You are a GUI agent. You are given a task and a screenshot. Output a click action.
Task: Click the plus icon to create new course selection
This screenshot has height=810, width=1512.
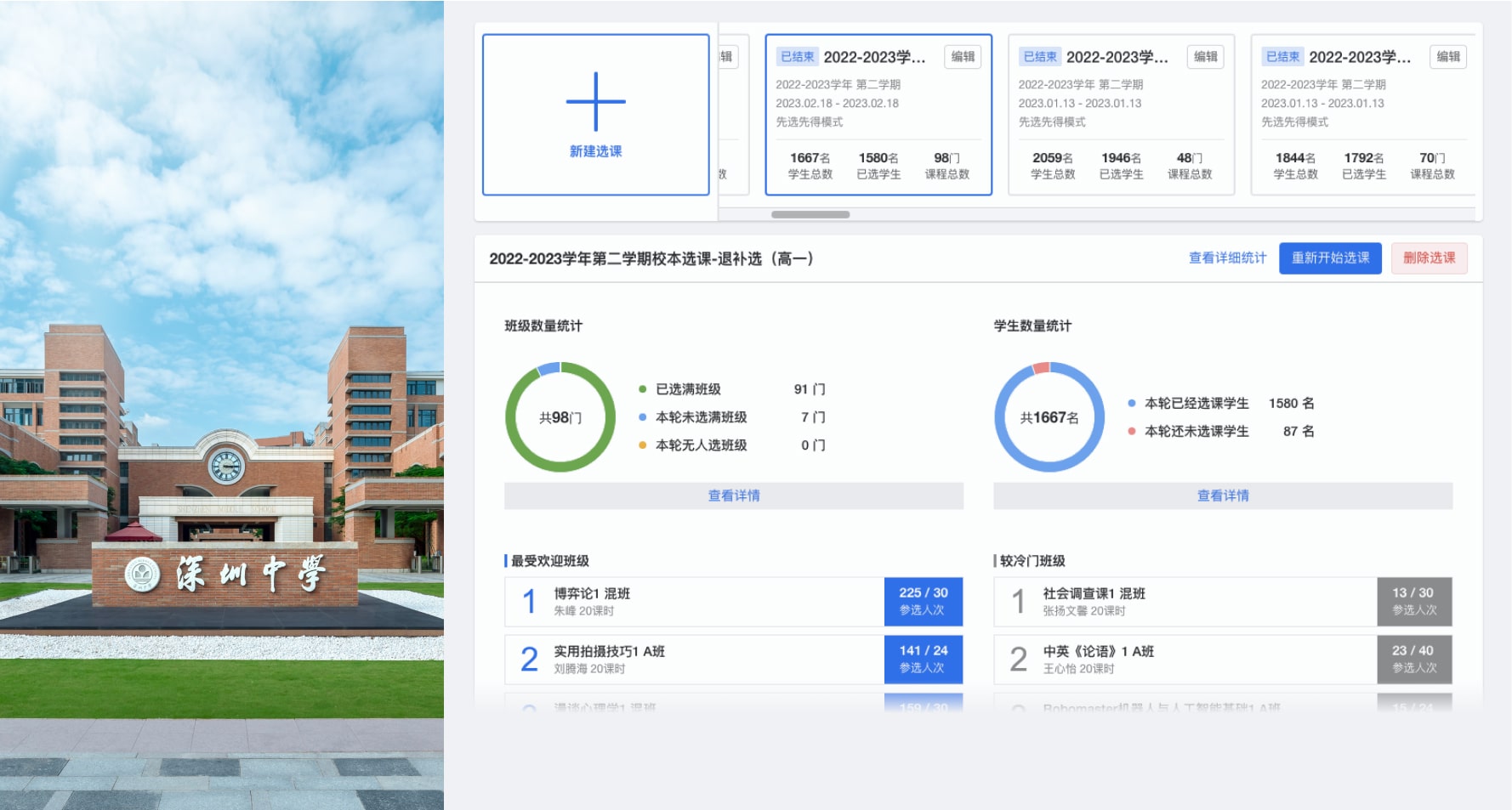coord(595,102)
